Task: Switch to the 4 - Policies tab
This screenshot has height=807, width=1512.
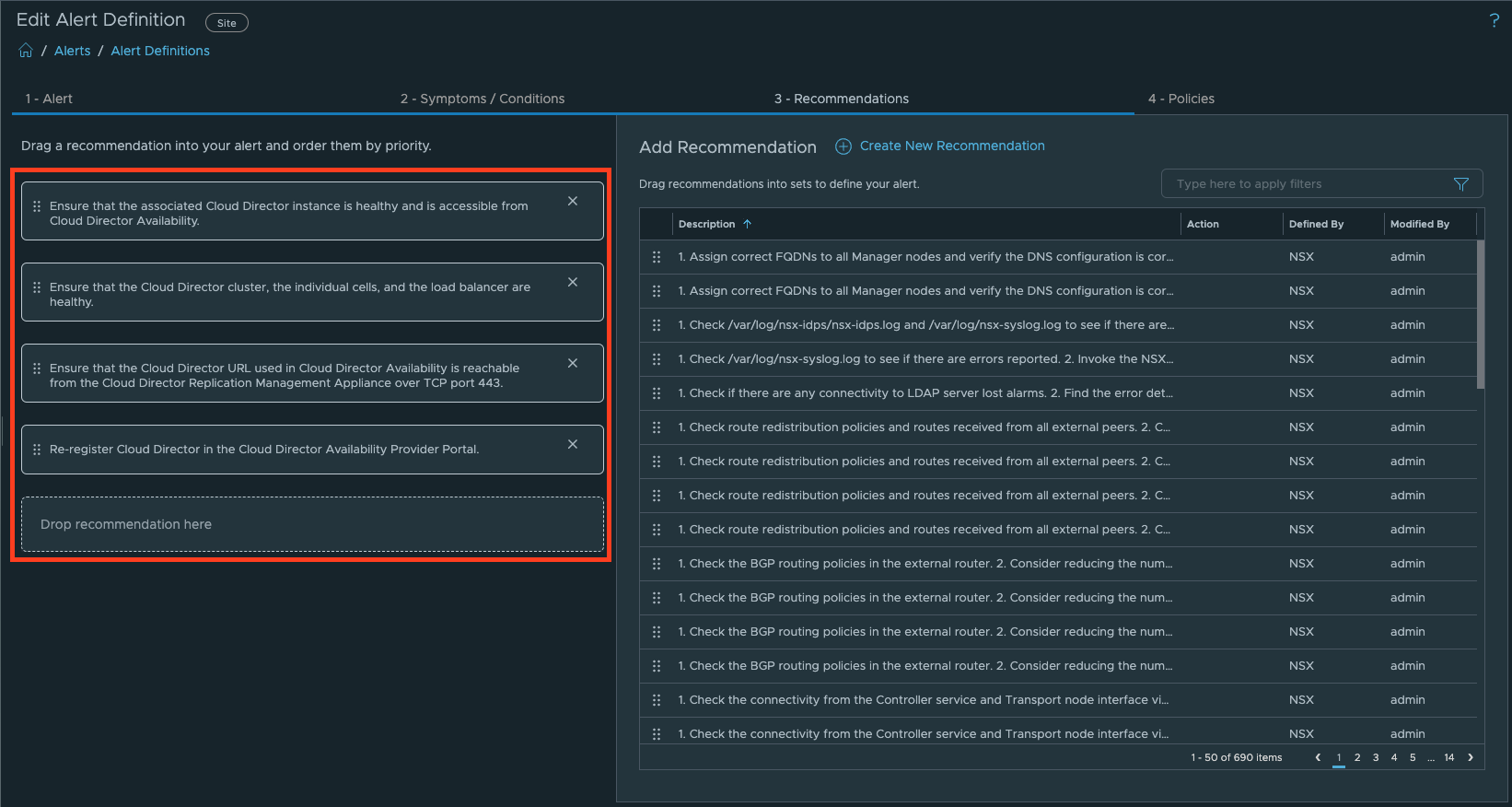Action: [x=1181, y=99]
